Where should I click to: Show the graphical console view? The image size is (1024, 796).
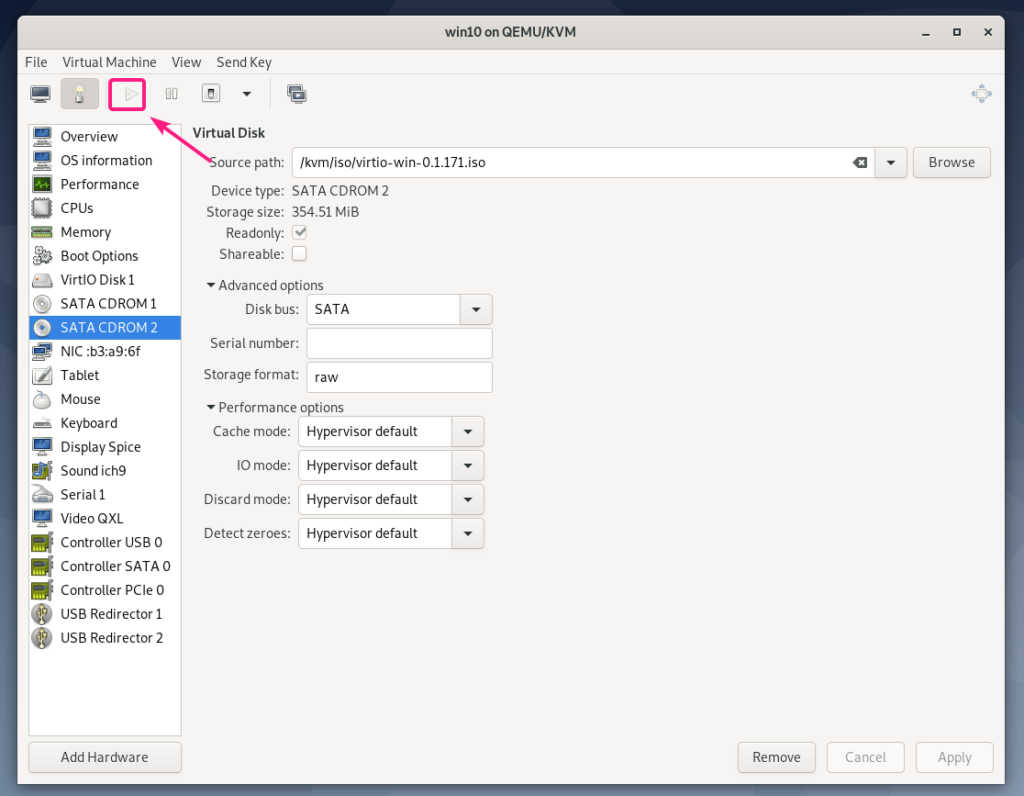tap(40, 94)
